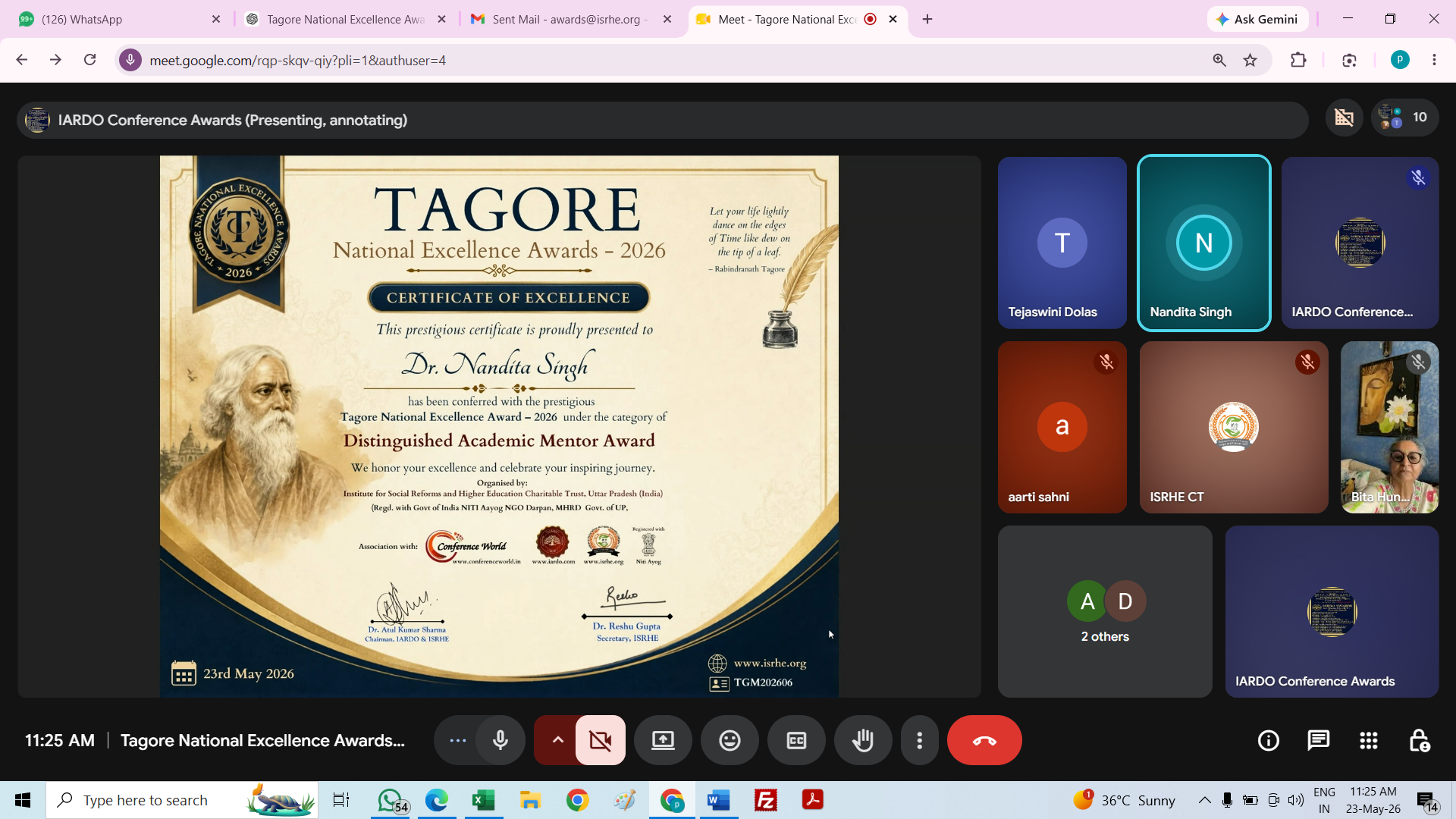Leave the call with red button
1456x819 pixels.
[984, 740]
